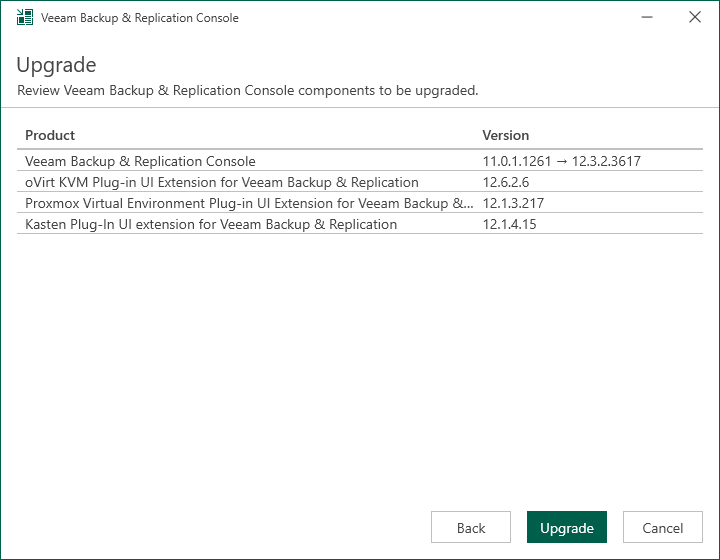Cancel the upgrade wizard
Screen dimensions: 720x560
(663, 527)
